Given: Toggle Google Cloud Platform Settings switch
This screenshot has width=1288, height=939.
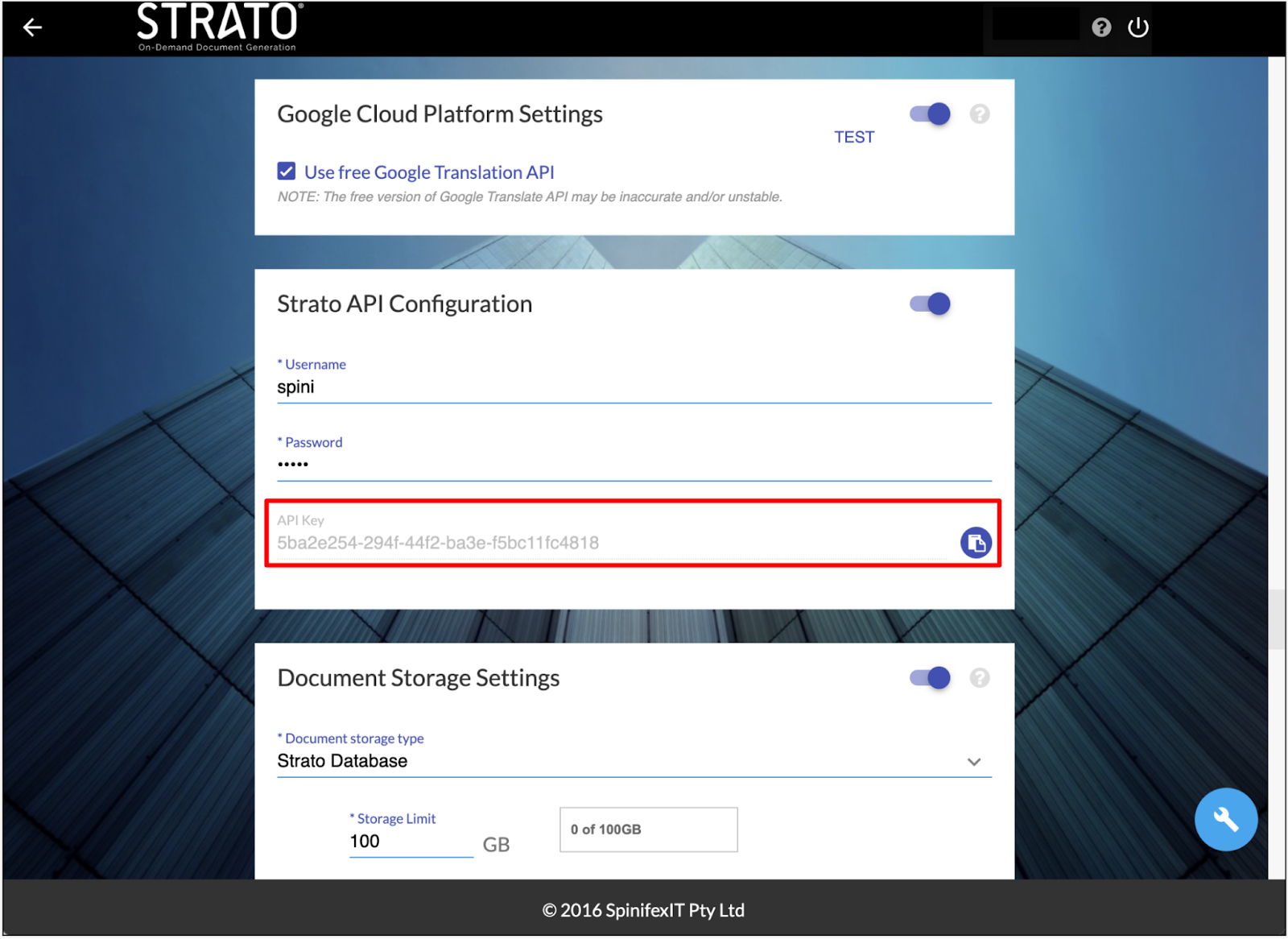Looking at the screenshot, I should click(x=930, y=114).
